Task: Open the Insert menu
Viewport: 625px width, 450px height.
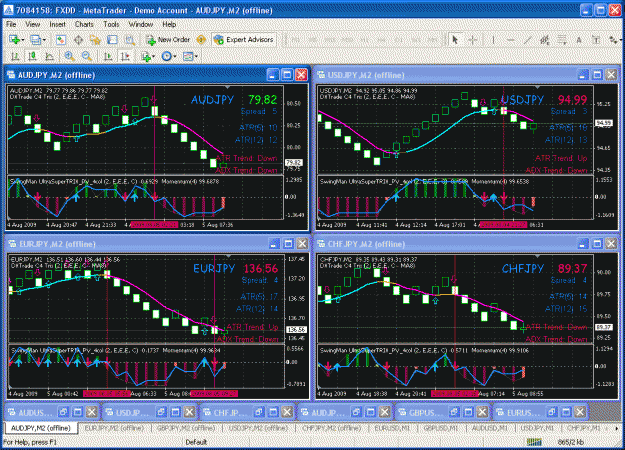Action: click(57, 24)
